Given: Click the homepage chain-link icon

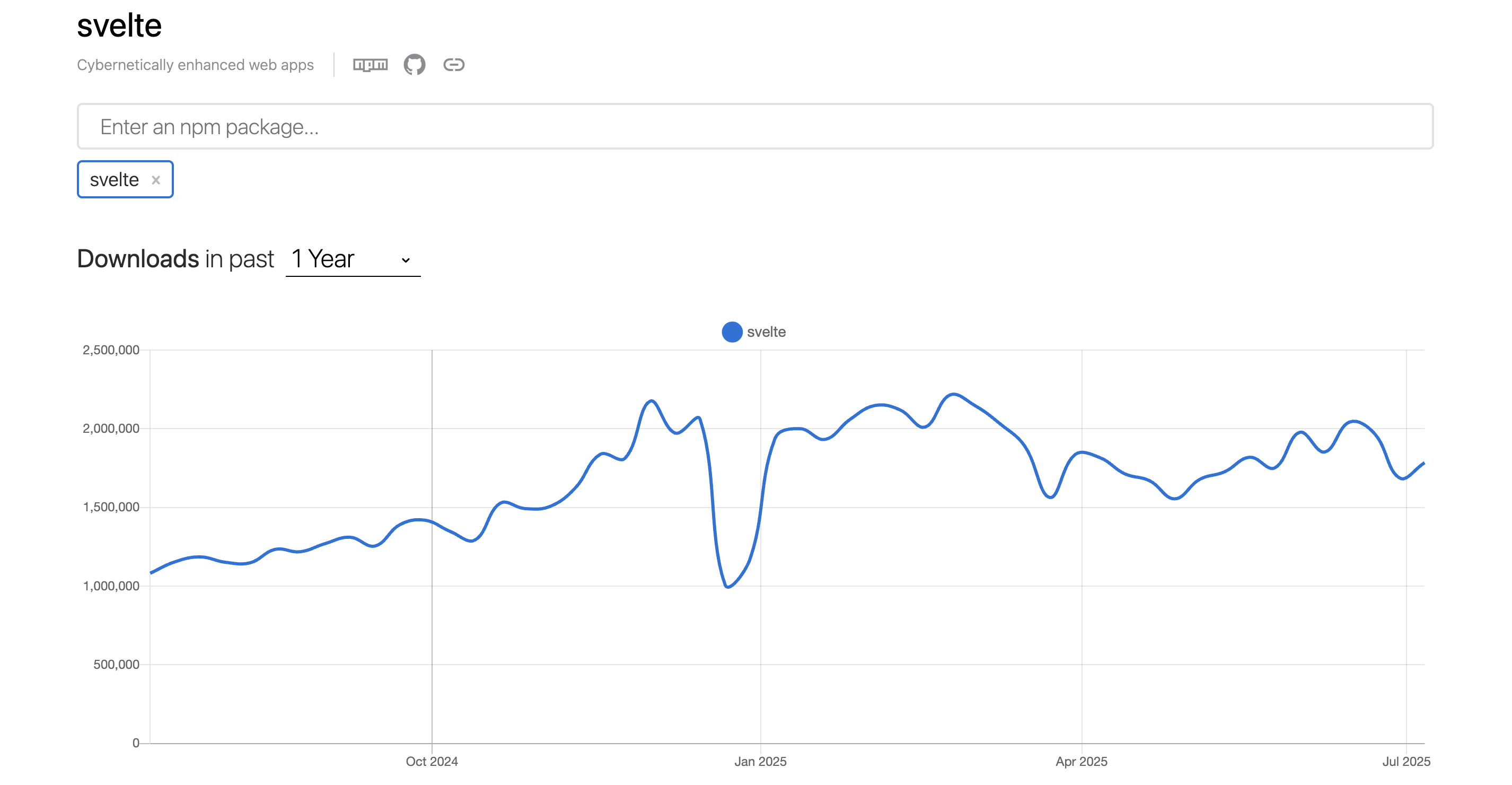Looking at the screenshot, I should [x=454, y=65].
